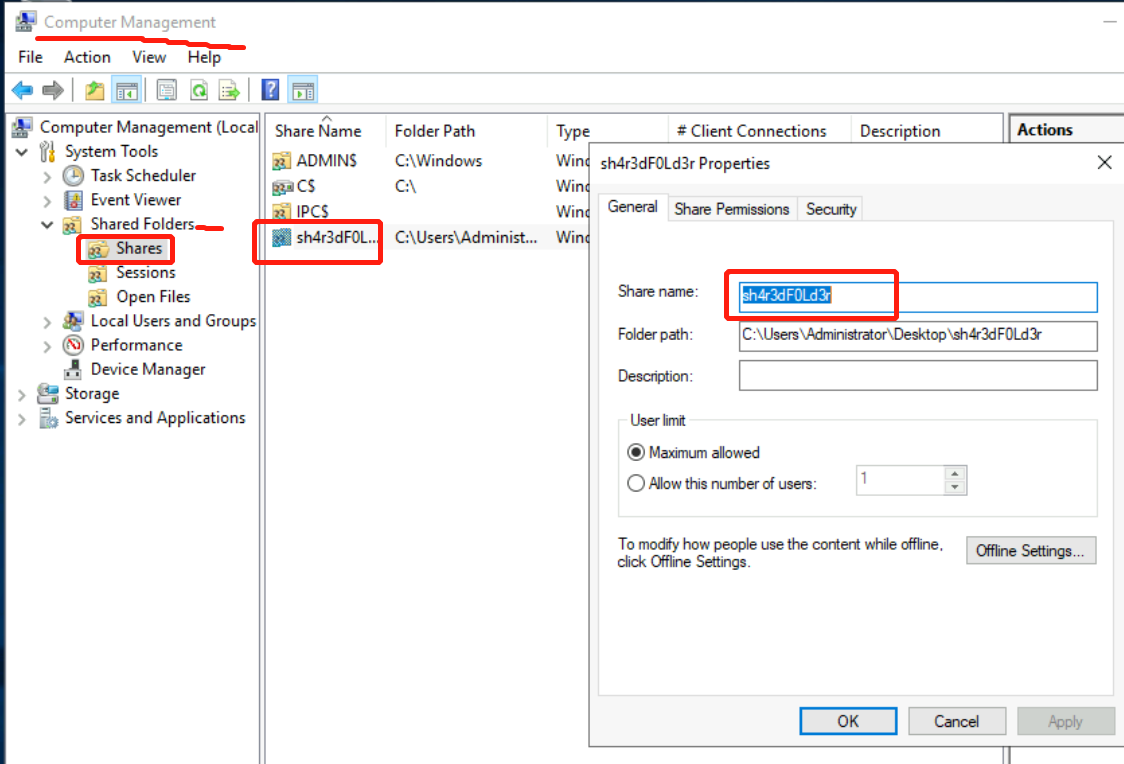This screenshot has width=1124, height=764.
Task: Open Help with the question mark icon
Action: coord(270,91)
